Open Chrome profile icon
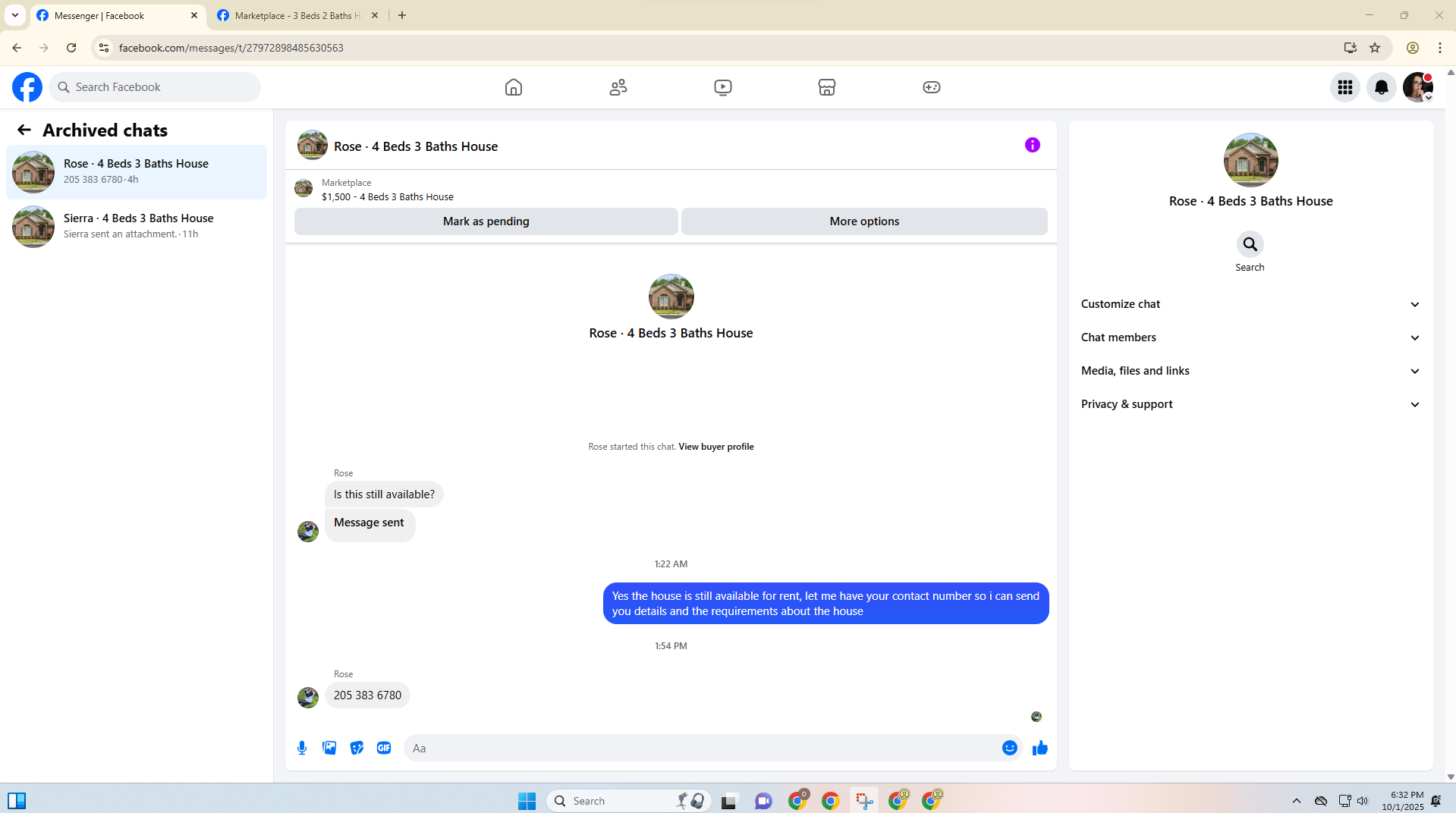 [x=1413, y=48]
